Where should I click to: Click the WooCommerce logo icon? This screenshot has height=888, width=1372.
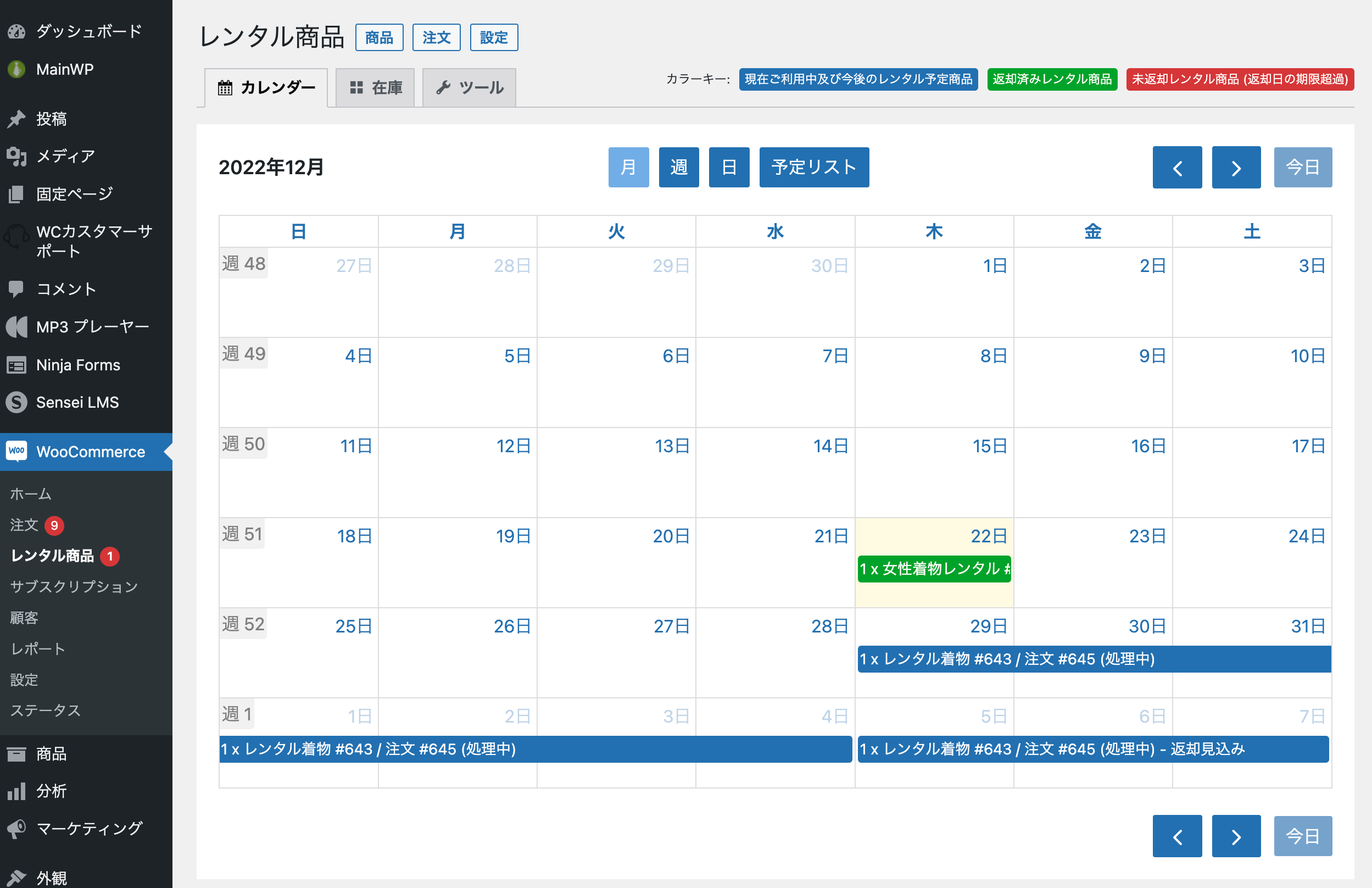pos(16,452)
